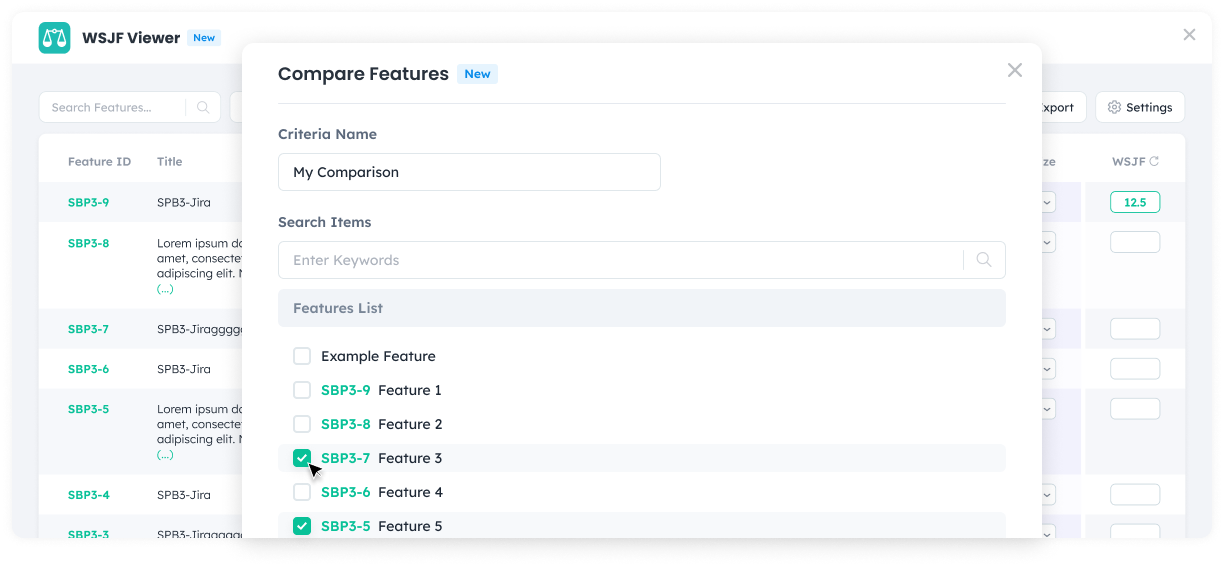Click the empty WSJF box in SBP3-6 row
1224x567 pixels.
click(1135, 369)
